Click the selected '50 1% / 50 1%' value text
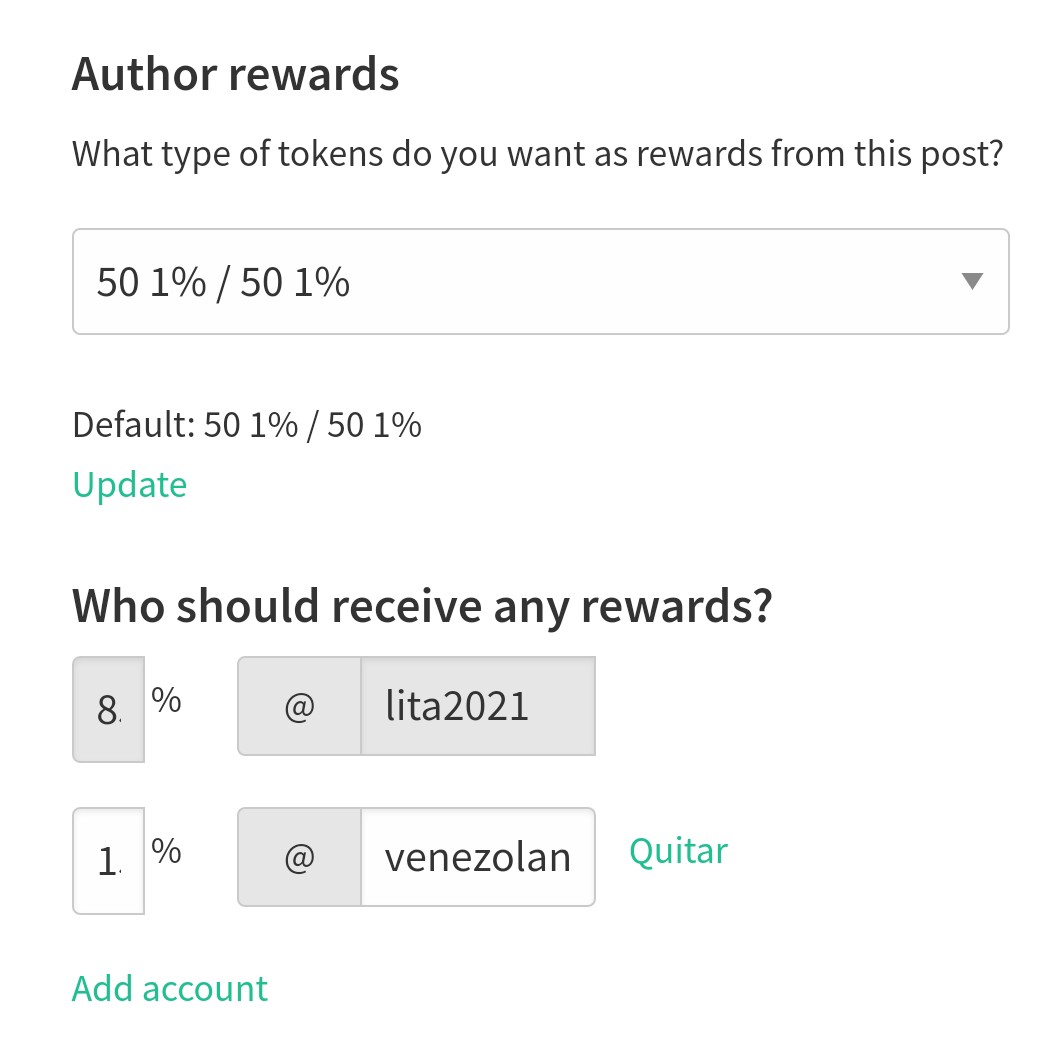Image resolution: width=1062 pixels, height=1062 pixels. (x=224, y=282)
